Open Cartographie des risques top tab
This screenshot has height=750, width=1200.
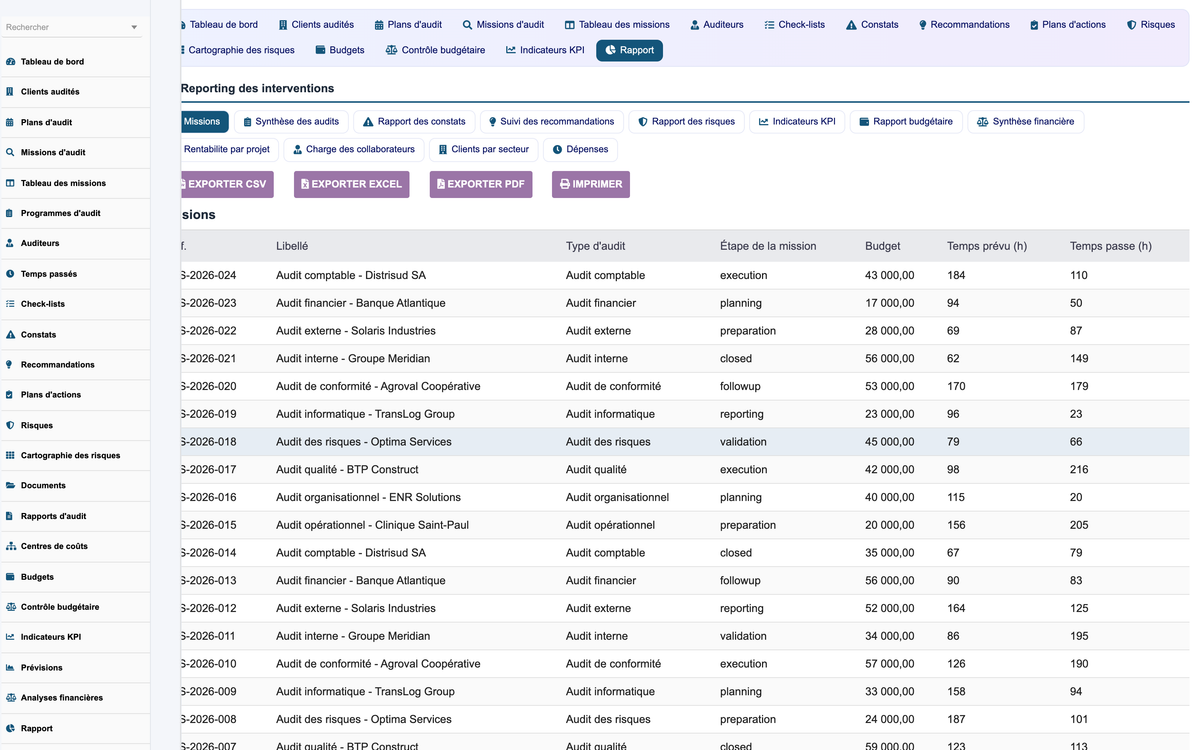(238, 50)
